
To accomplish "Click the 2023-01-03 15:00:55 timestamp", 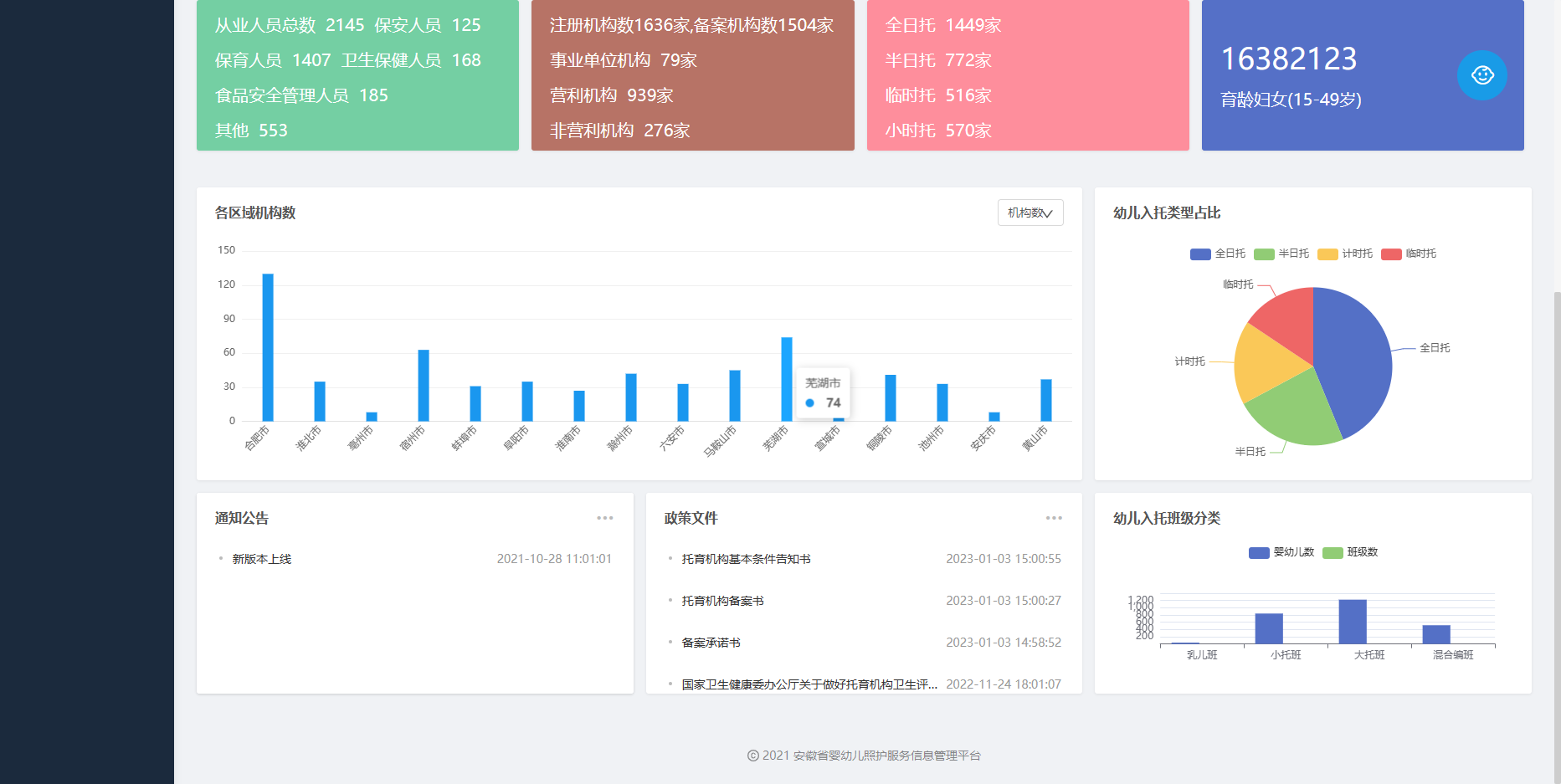I will click(1004, 559).
